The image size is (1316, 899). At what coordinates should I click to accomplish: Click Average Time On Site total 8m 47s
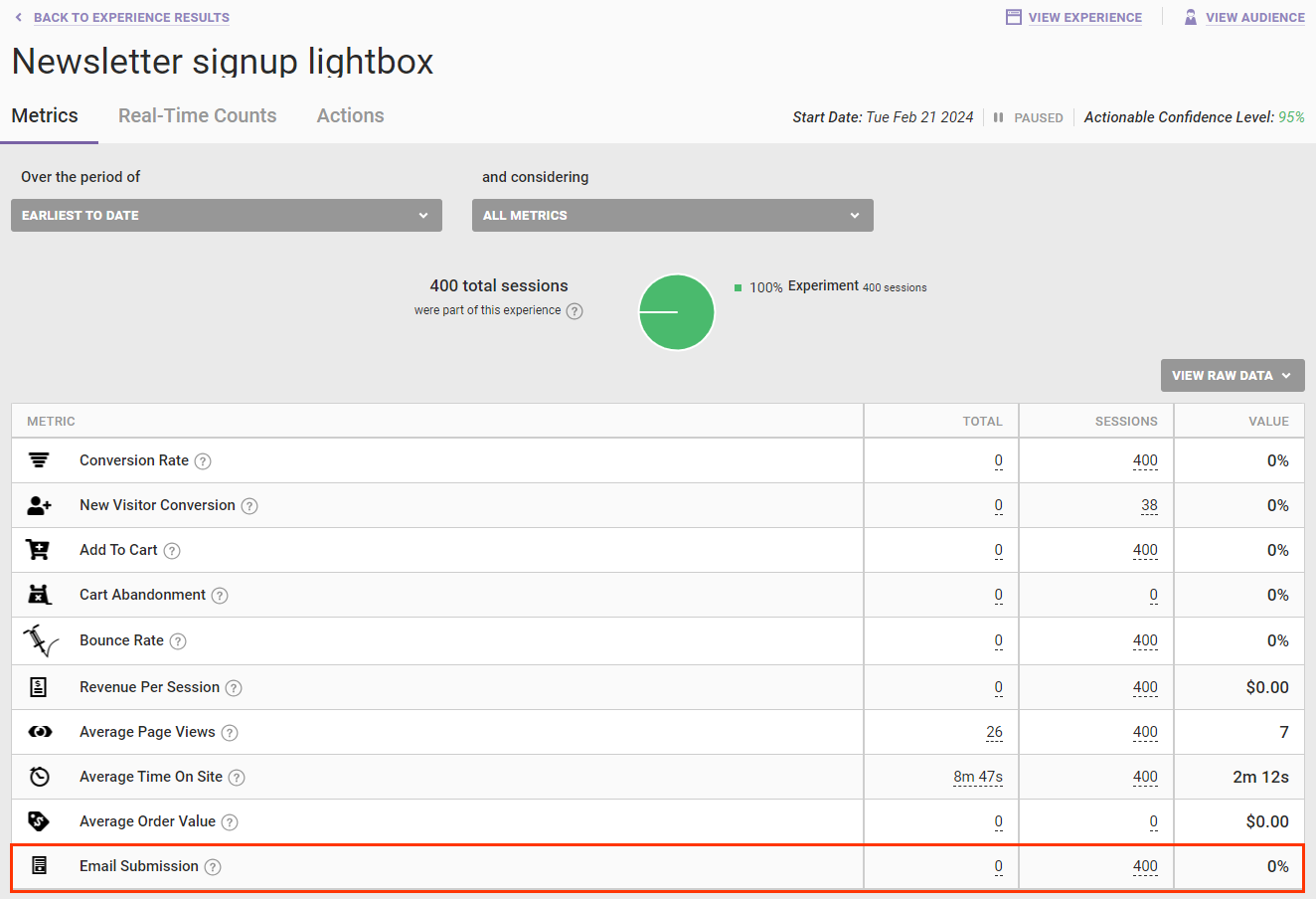point(978,777)
